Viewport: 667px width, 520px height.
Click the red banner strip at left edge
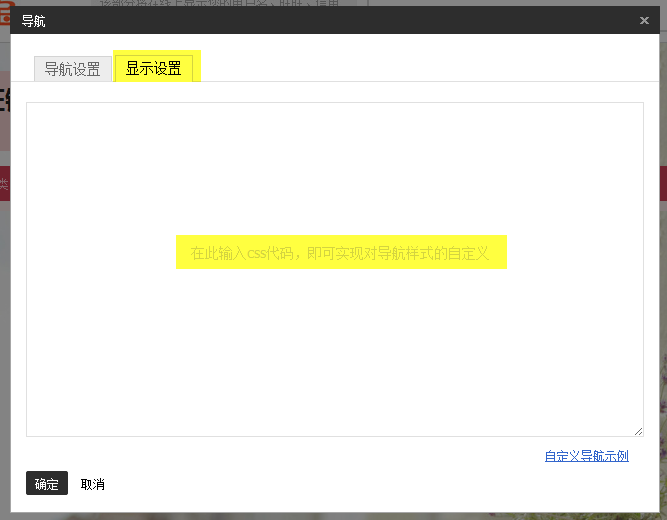coord(5,183)
